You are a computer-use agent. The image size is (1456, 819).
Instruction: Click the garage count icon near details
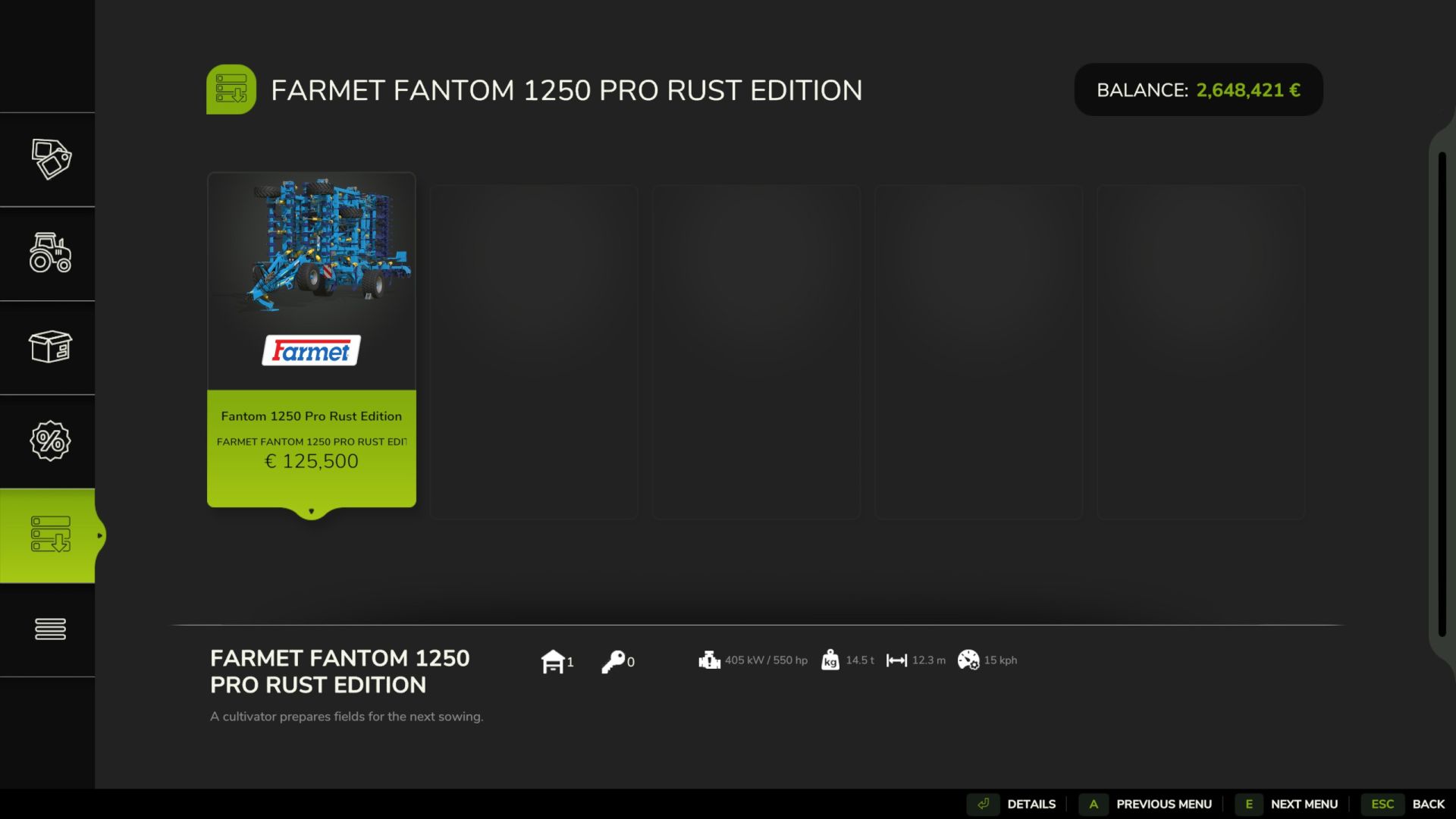(x=554, y=661)
